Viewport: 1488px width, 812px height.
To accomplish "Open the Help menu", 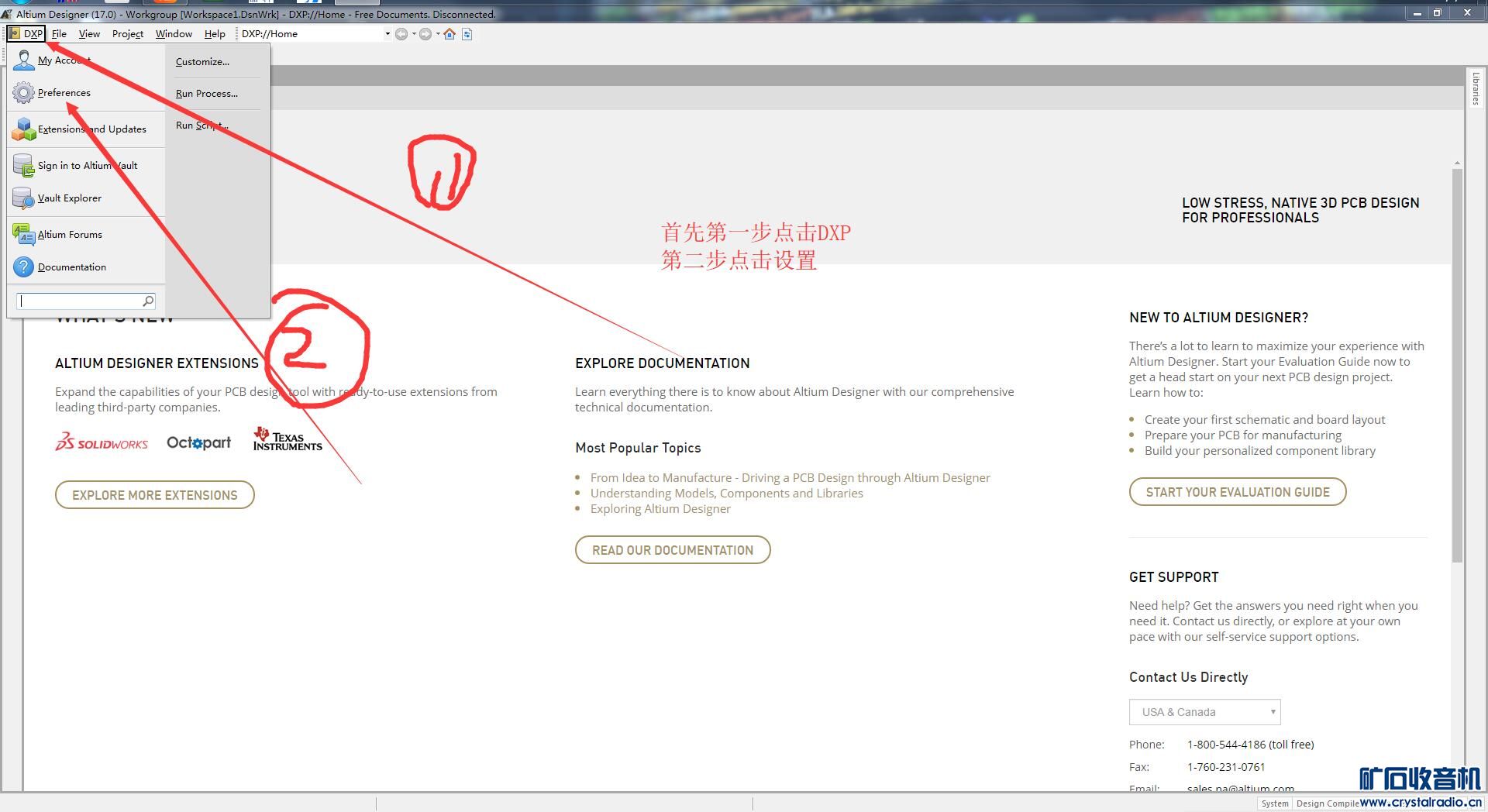I will click(215, 33).
